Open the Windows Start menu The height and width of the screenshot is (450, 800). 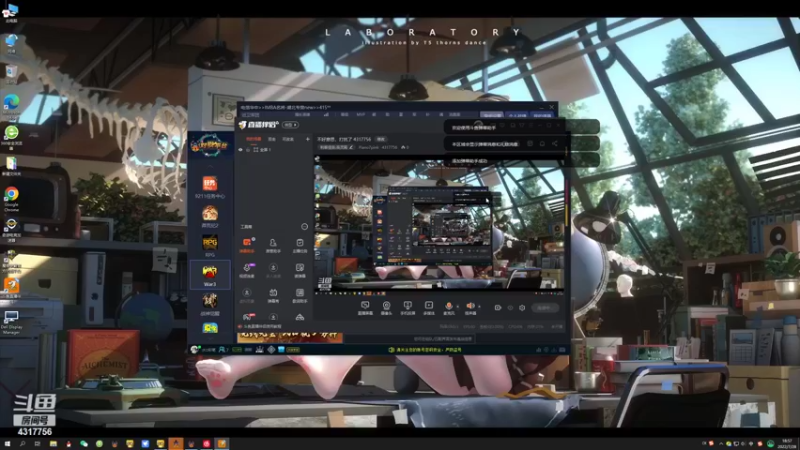(7, 444)
